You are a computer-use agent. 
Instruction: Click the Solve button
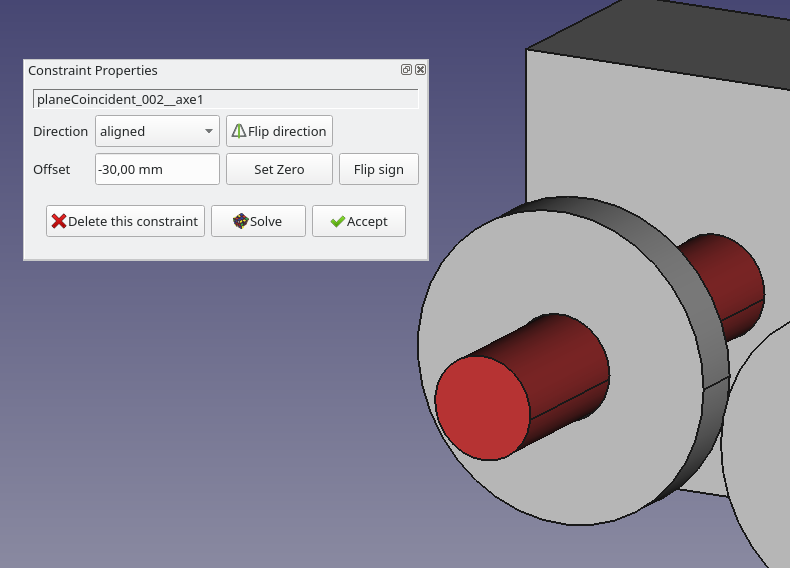pyautogui.click(x=258, y=221)
